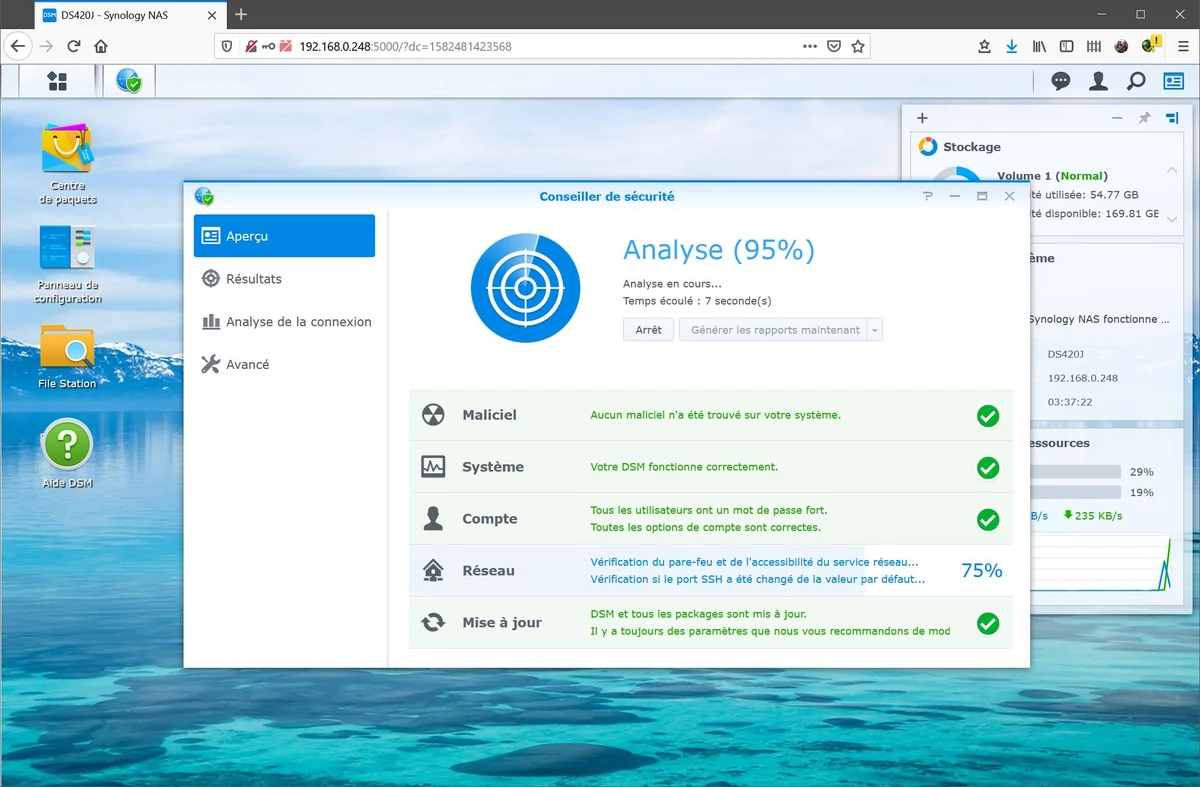The height and width of the screenshot is (787, 1200).
Task: Expand storage with the down chevron
Action: coord(1173,218)
